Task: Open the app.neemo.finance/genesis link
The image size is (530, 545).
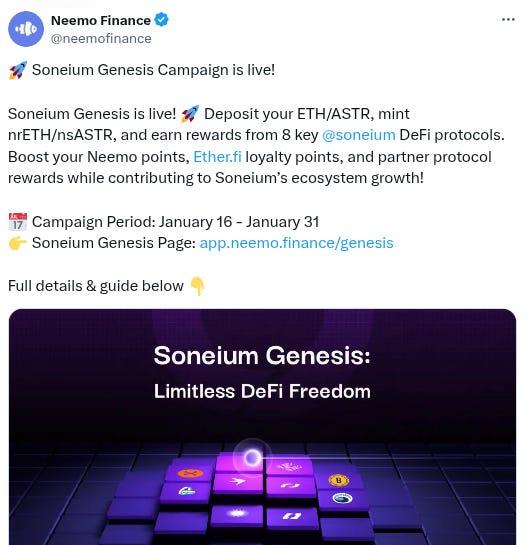Action: coord(296,243)
